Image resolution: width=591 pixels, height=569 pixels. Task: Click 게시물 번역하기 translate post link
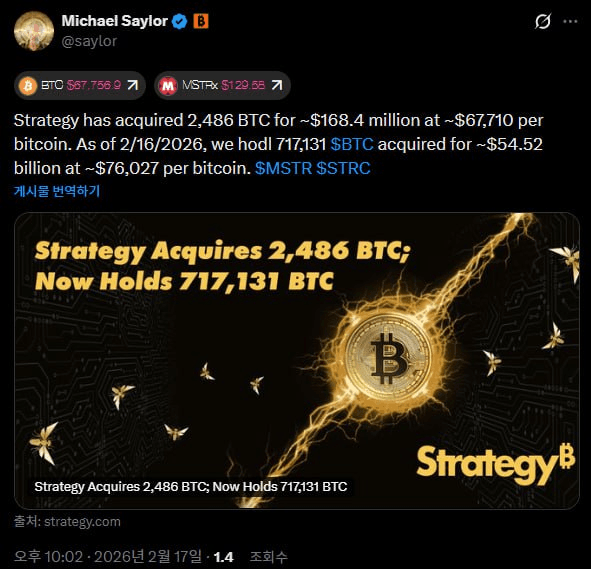pyautogui.click(x=57, y=191)
